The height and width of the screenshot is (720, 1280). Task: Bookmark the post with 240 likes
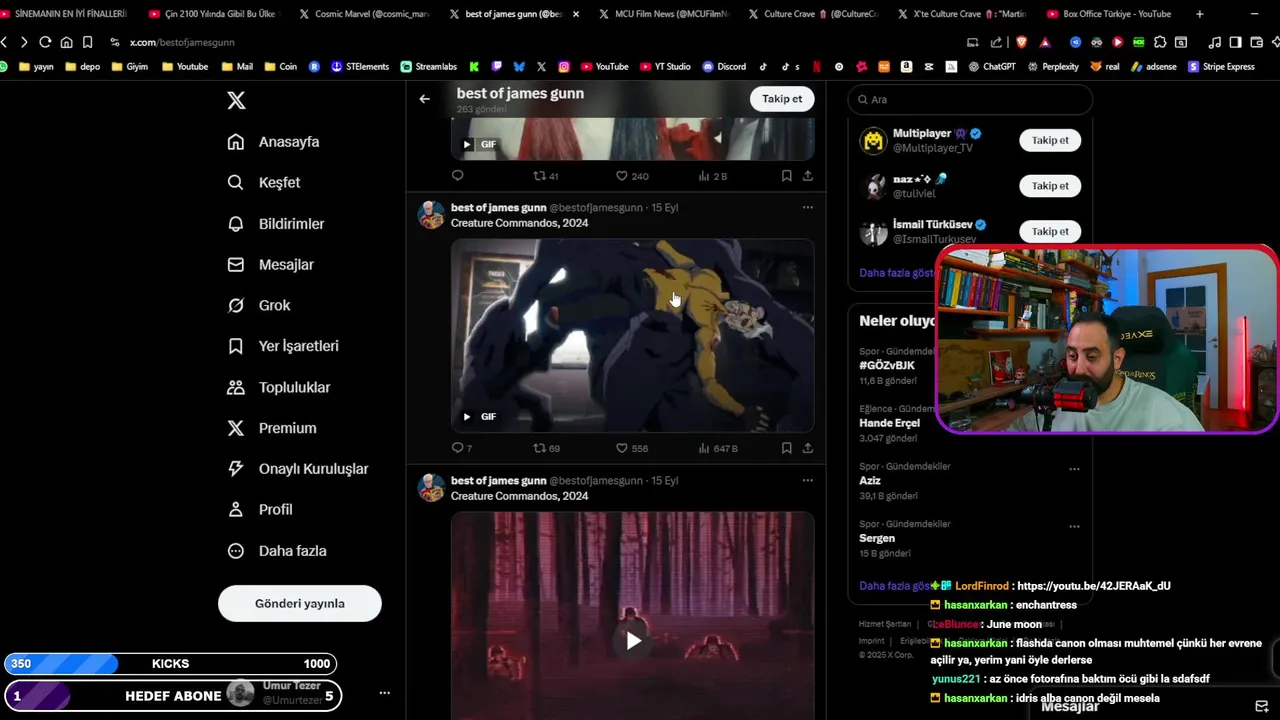(787, 176)
